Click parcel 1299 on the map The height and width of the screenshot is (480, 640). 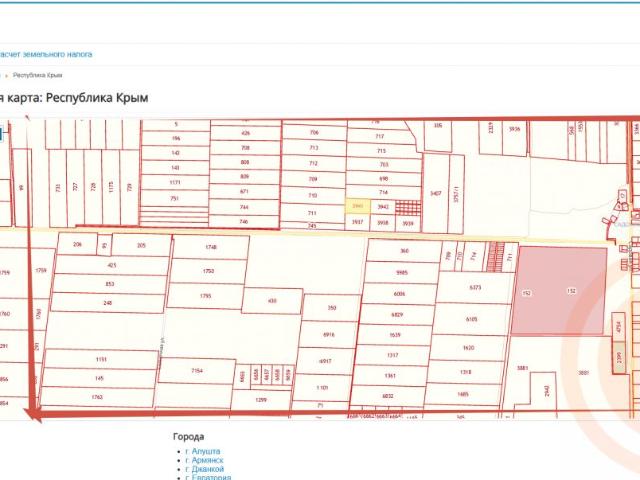pos(261,400)
